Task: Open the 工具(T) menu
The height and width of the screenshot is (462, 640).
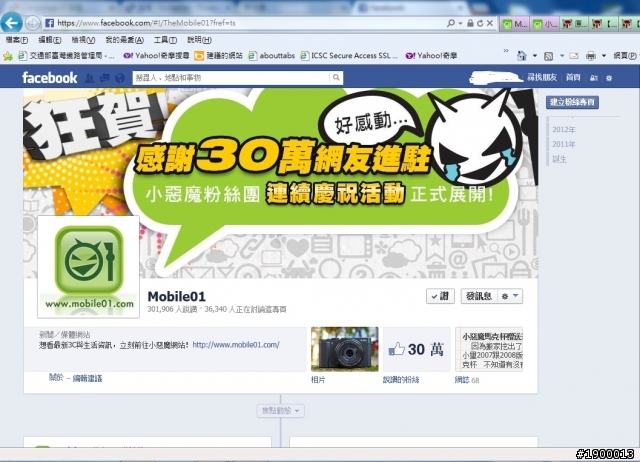Action: coord(165,40)
